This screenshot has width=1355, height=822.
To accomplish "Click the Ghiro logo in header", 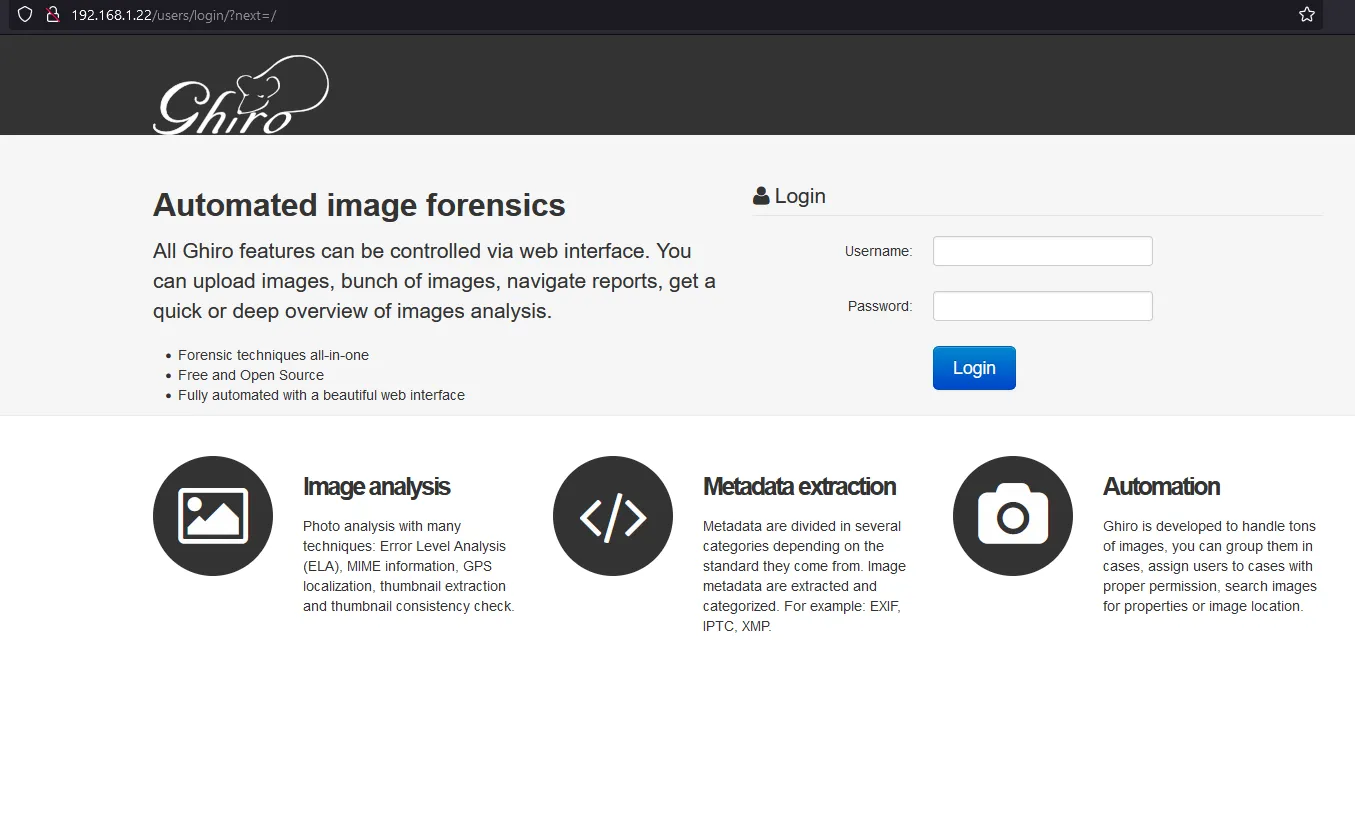I will [241, 96].
